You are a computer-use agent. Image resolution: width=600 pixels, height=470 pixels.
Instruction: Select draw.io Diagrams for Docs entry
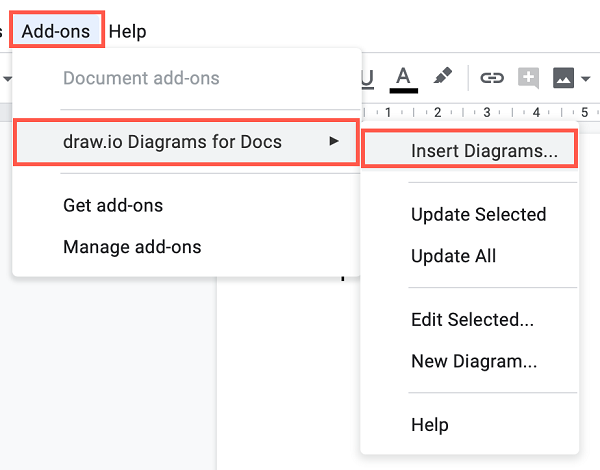tap(186, 142)
